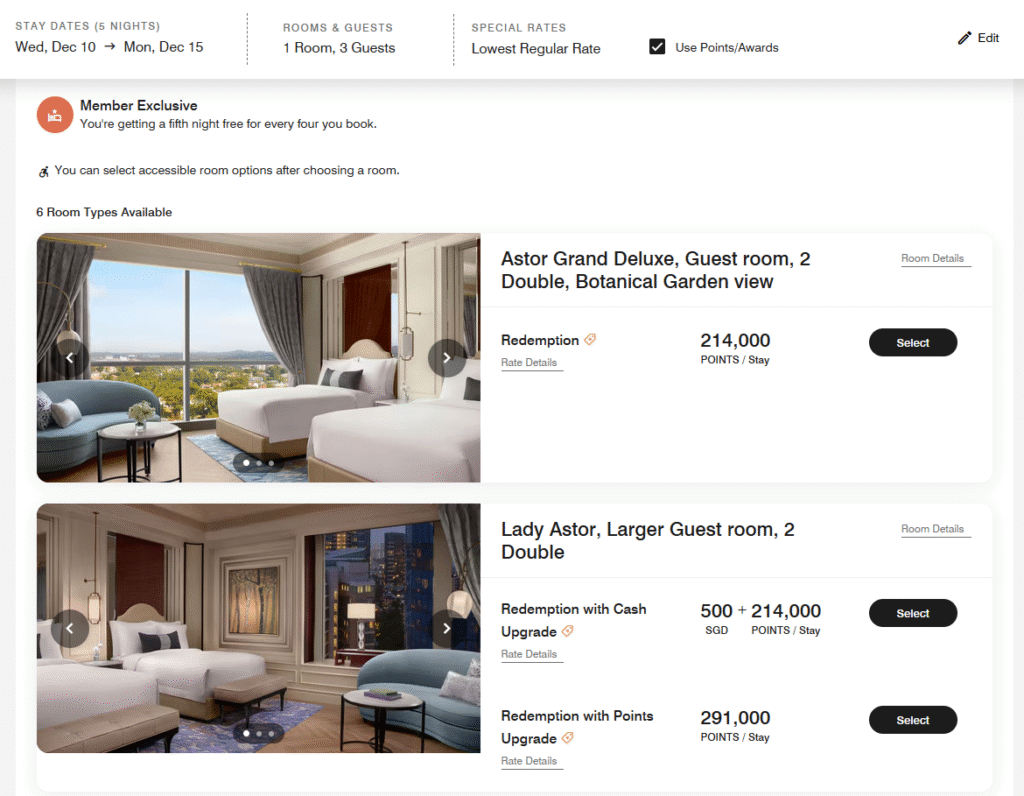Click the Member Exclusive orange badge icon

coord(55,115)
